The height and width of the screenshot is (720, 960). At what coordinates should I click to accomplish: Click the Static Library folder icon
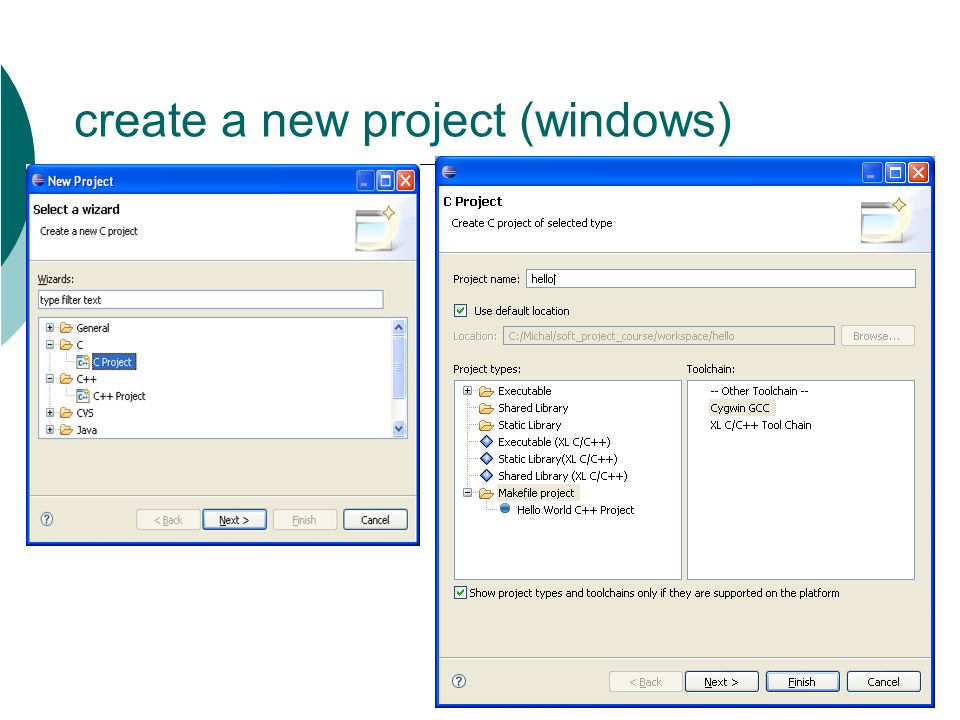(x=486, y=425)
